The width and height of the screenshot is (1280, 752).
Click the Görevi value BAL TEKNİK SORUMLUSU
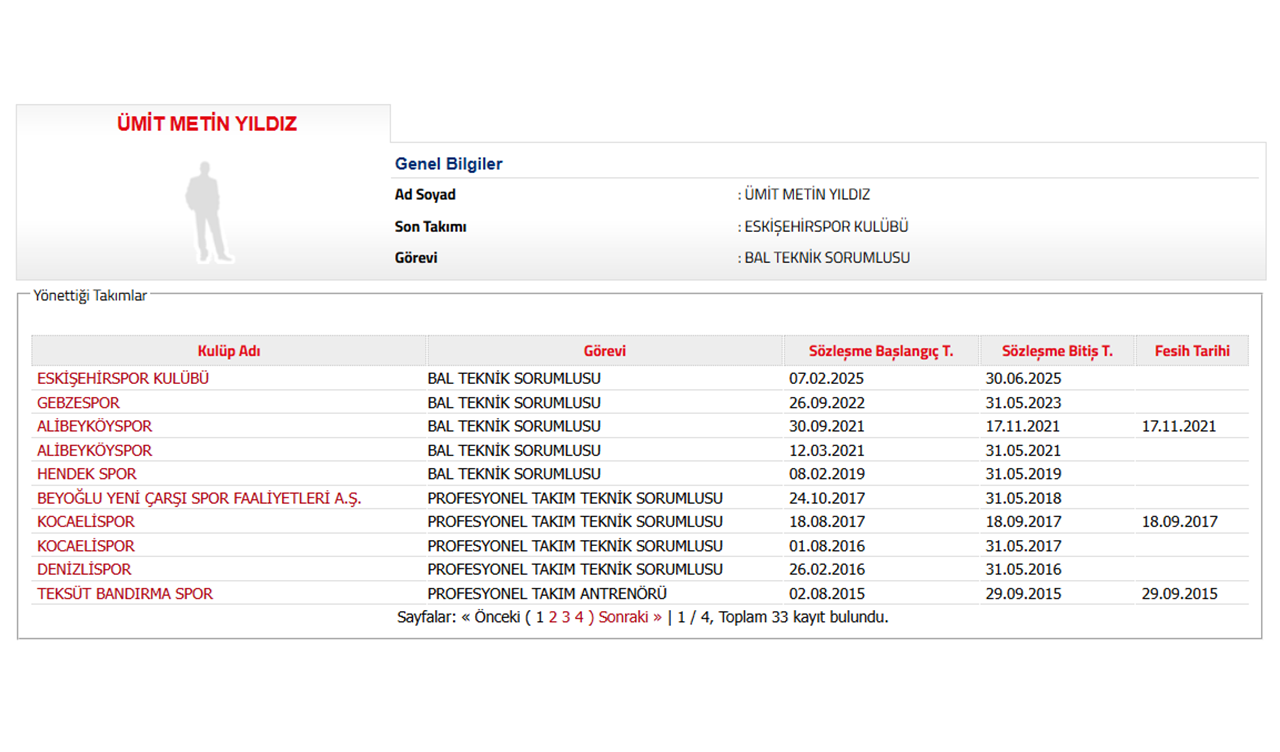(x=828, y=258)
